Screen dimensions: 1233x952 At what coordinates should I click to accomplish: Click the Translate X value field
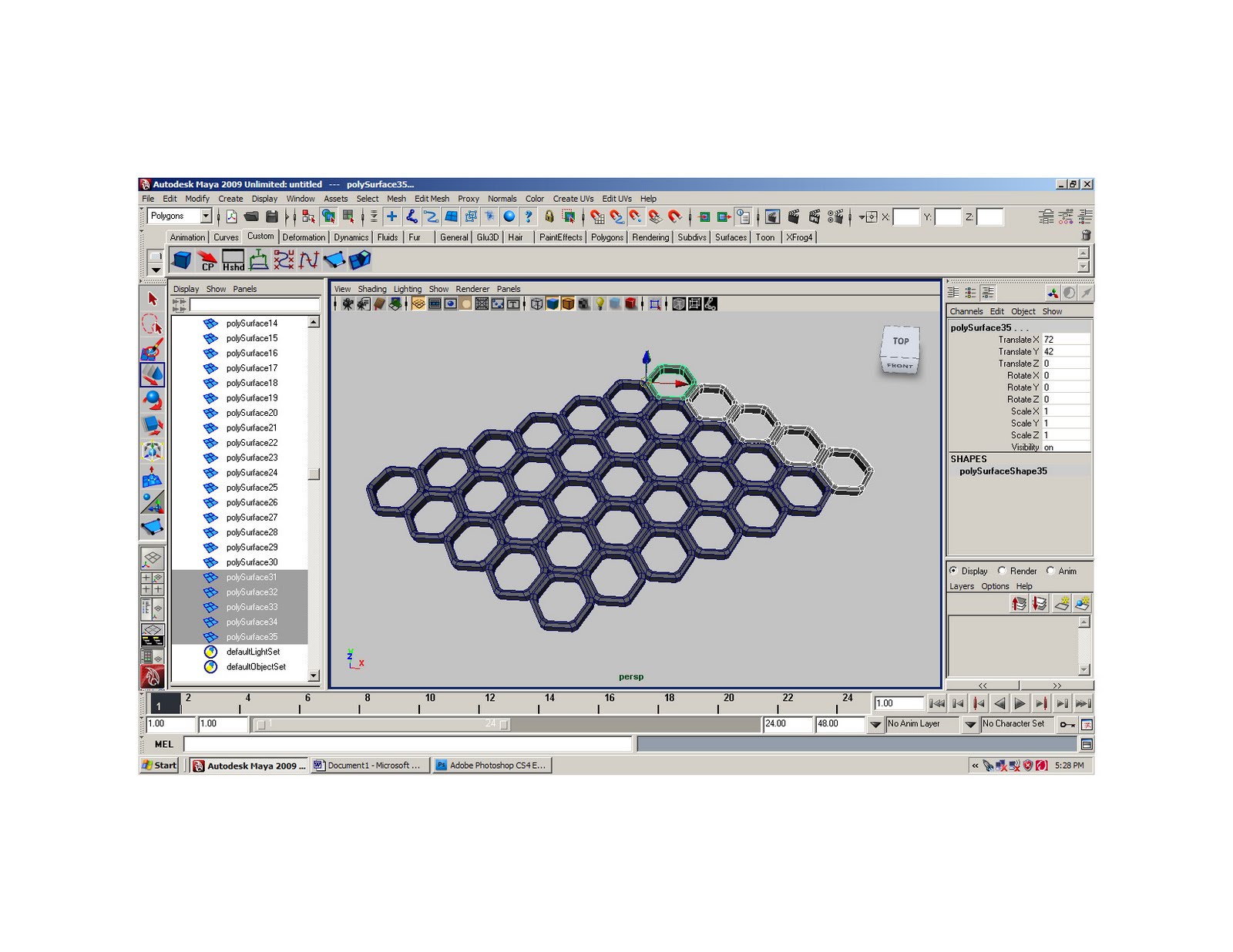tap(1067, 340)
